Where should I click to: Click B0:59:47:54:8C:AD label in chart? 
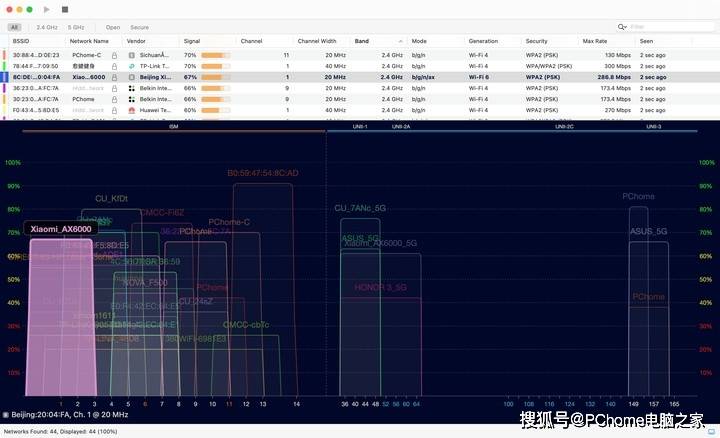tap(263, 173)
